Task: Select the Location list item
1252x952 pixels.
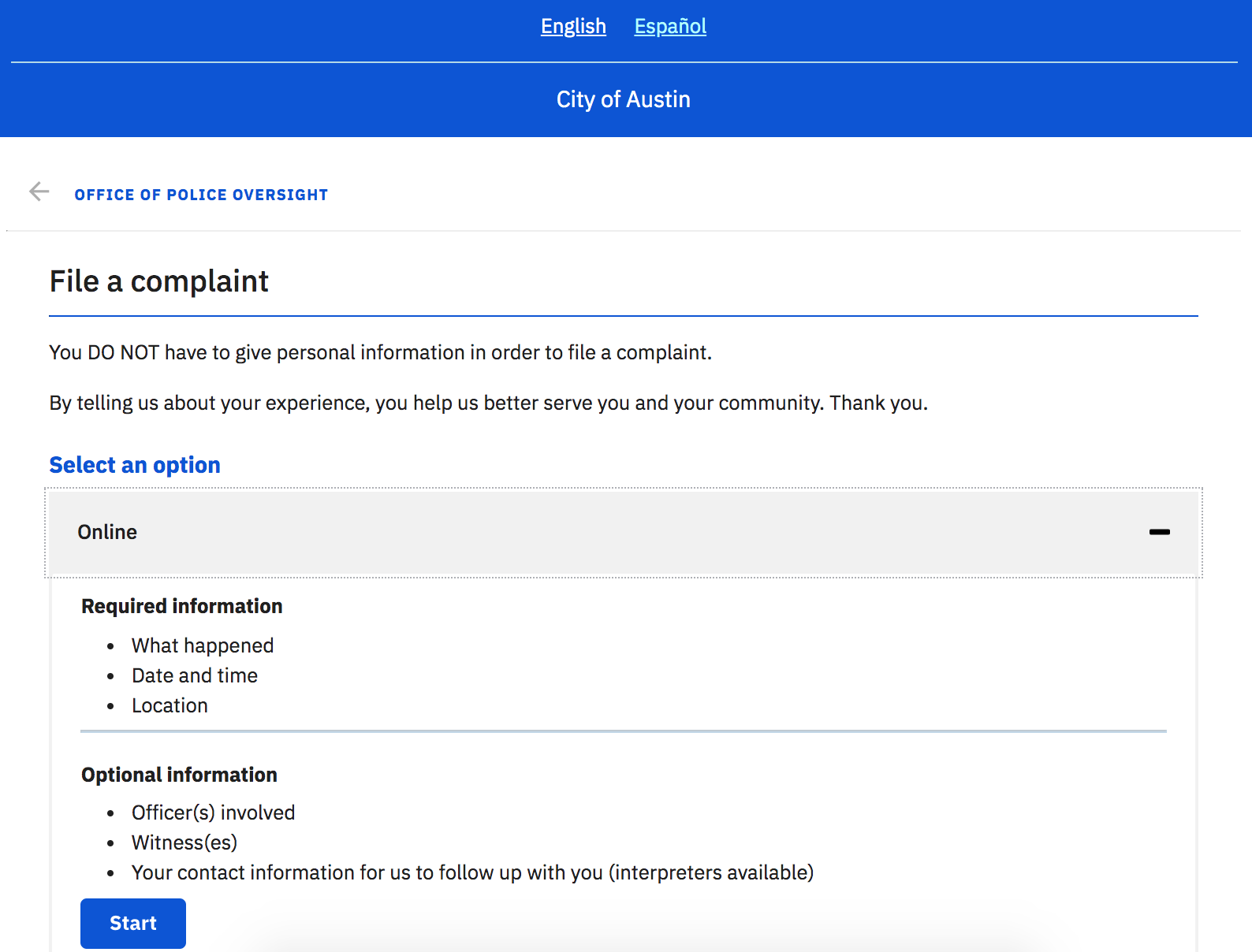Action: click(170, 705)
